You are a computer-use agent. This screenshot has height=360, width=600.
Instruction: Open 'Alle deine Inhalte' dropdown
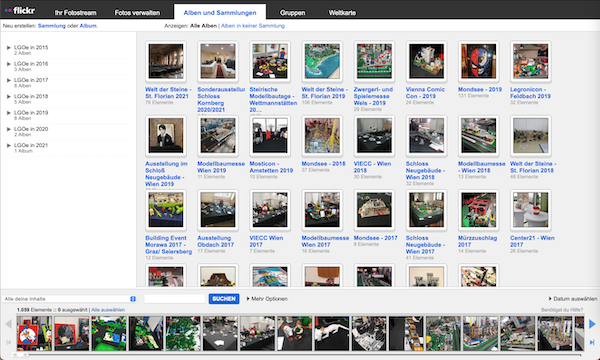click(x=70, y=299)
